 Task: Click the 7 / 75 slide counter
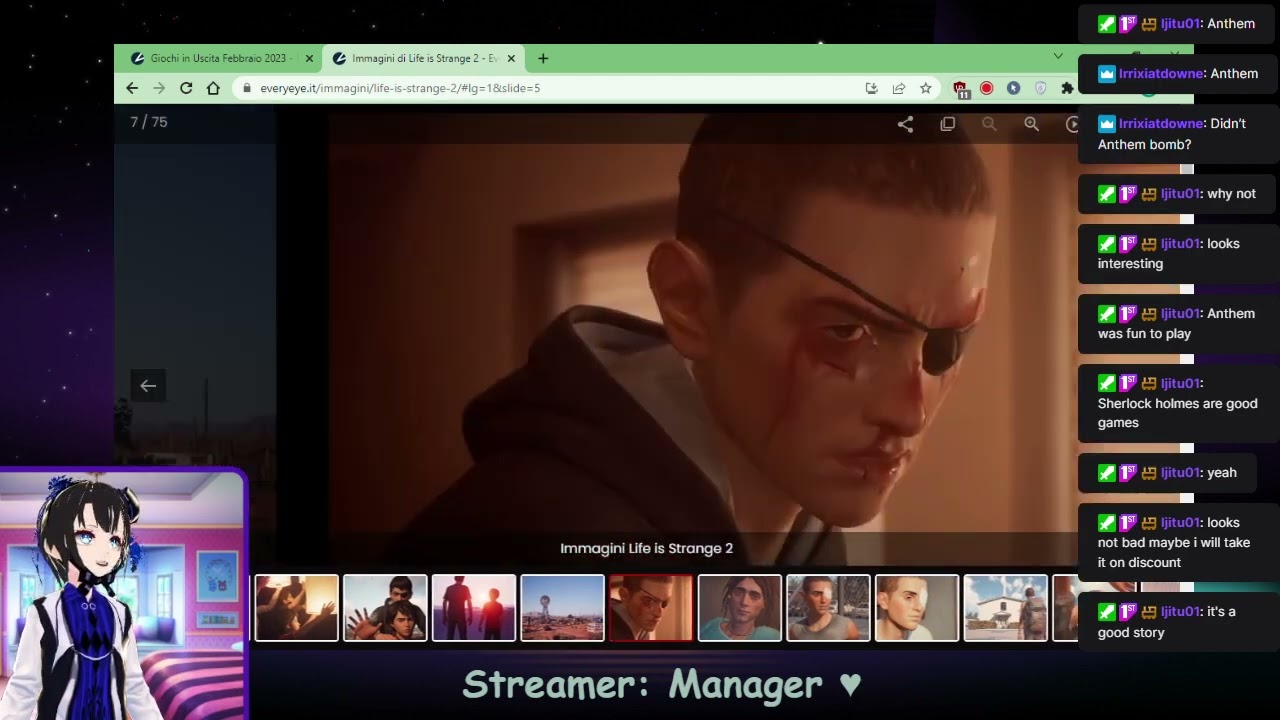149,122
